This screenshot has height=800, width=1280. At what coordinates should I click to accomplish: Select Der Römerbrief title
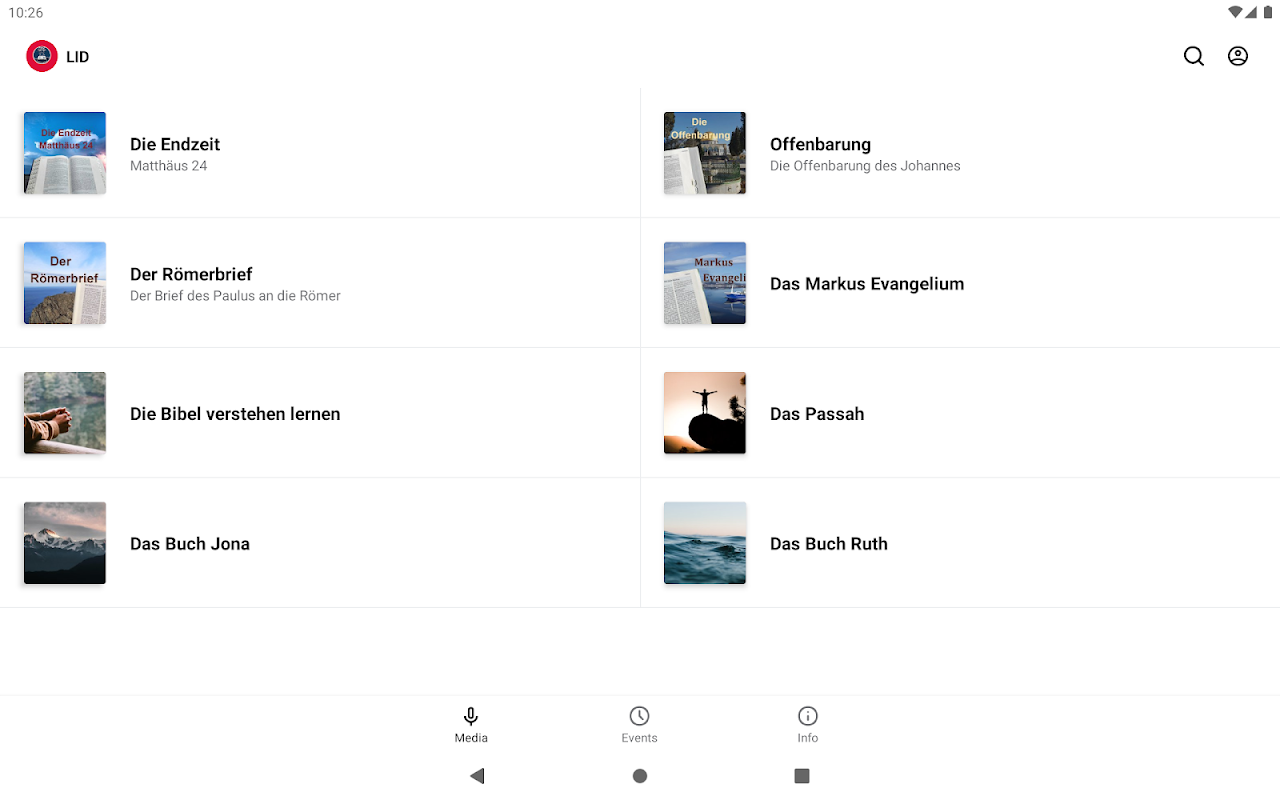(191, 274)
